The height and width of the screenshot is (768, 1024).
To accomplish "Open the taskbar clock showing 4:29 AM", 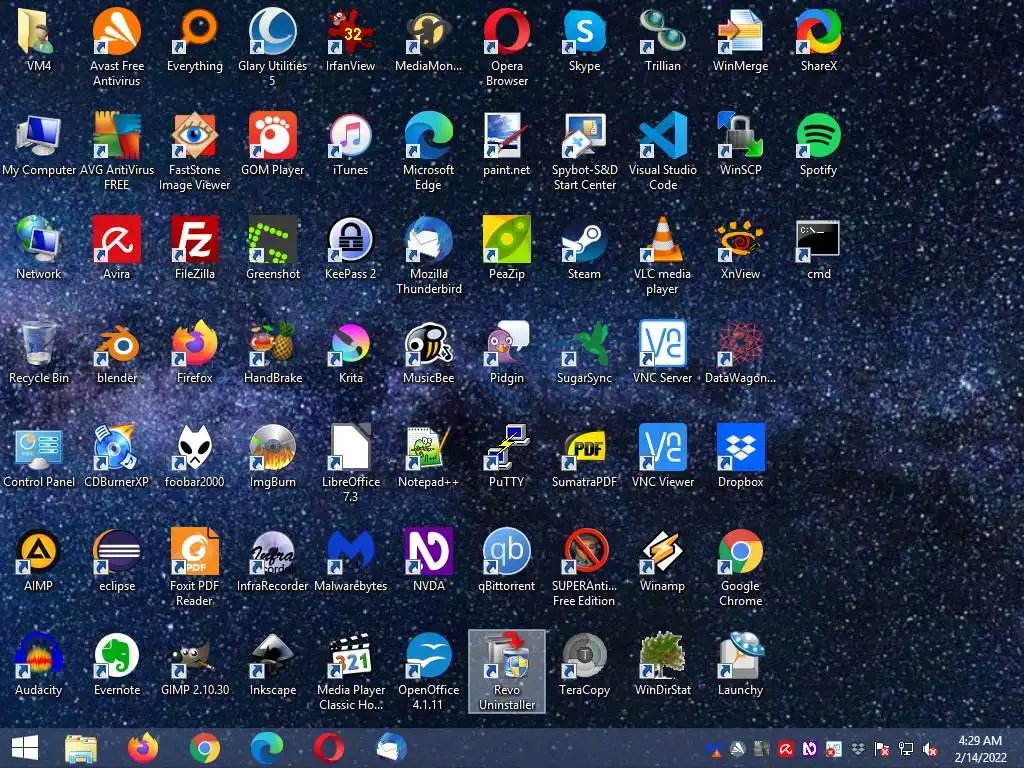I will coord(980,749).
